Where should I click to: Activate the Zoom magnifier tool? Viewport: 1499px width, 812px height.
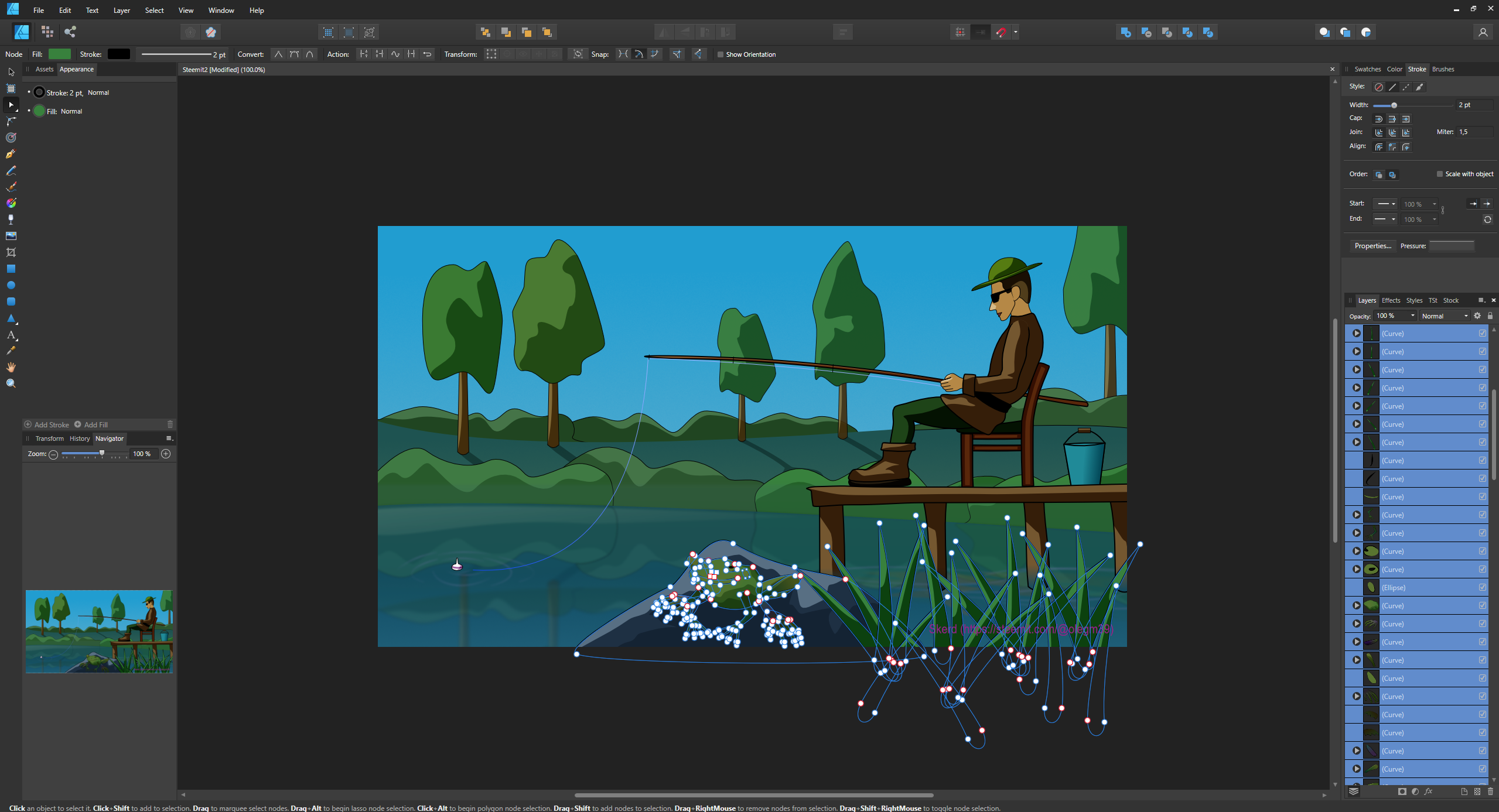[11, 383]
